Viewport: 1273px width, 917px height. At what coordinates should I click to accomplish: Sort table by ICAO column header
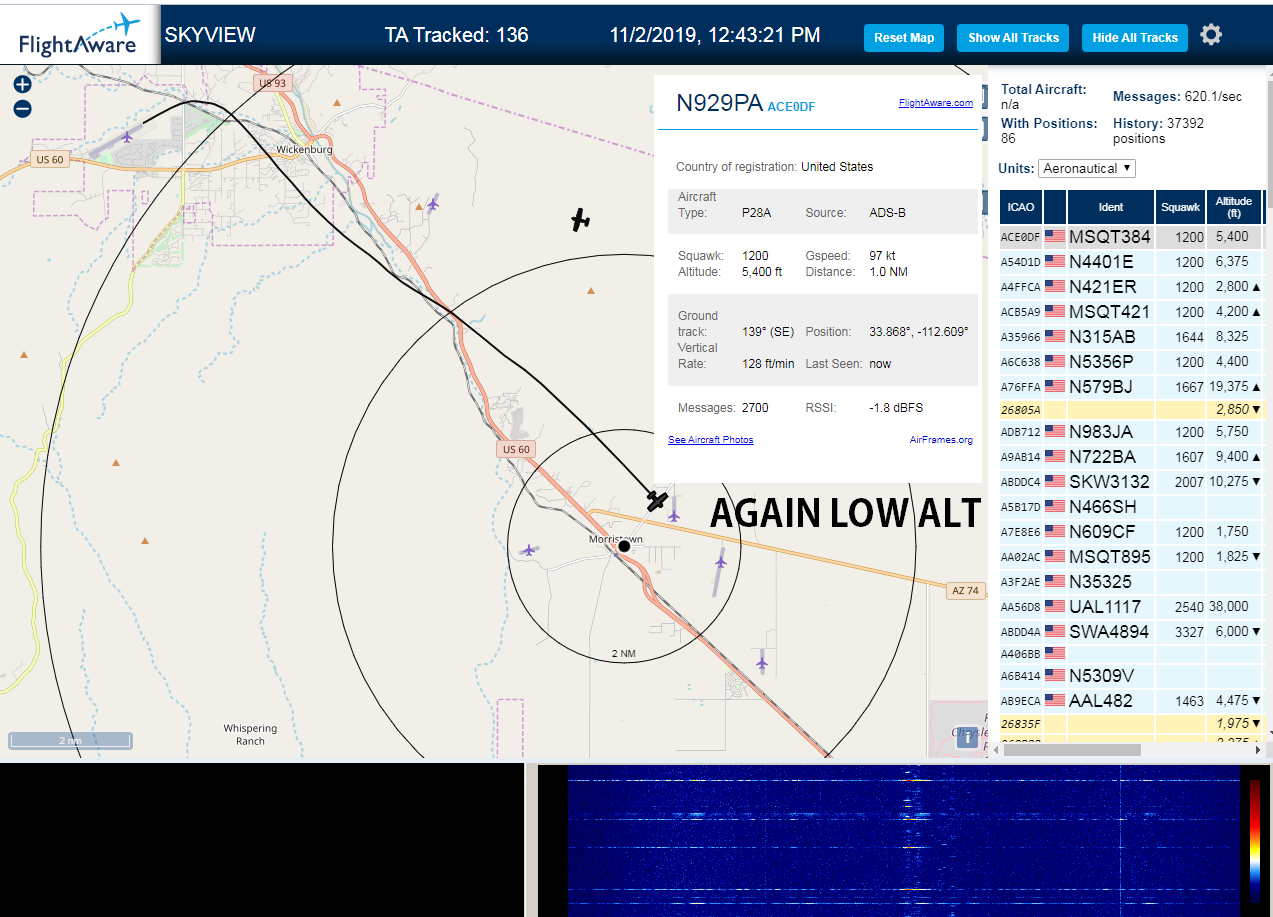1021,207
